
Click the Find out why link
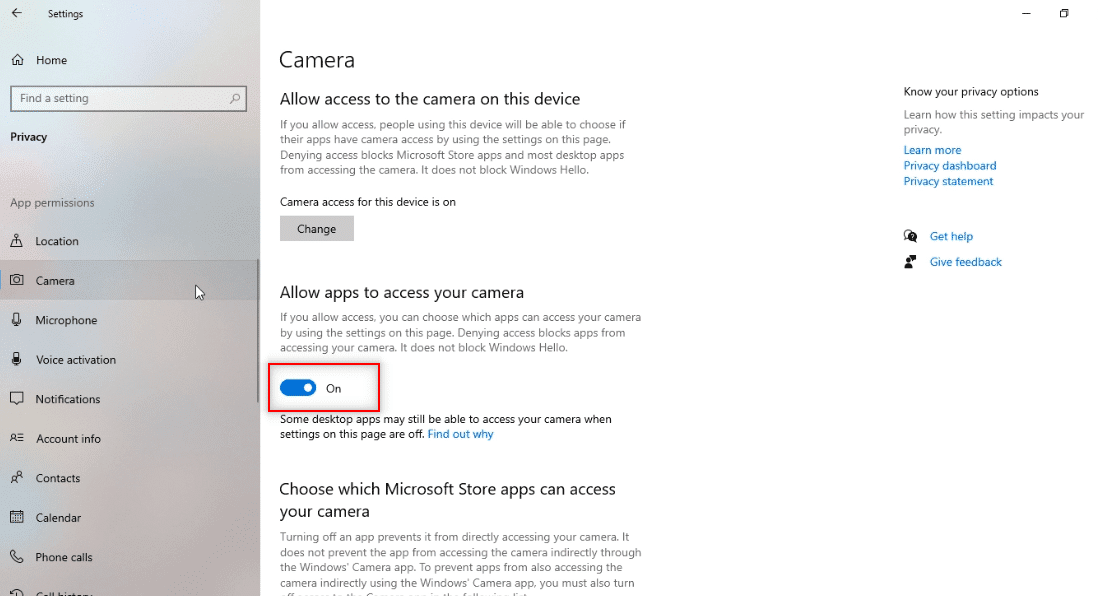pos(460,434)
